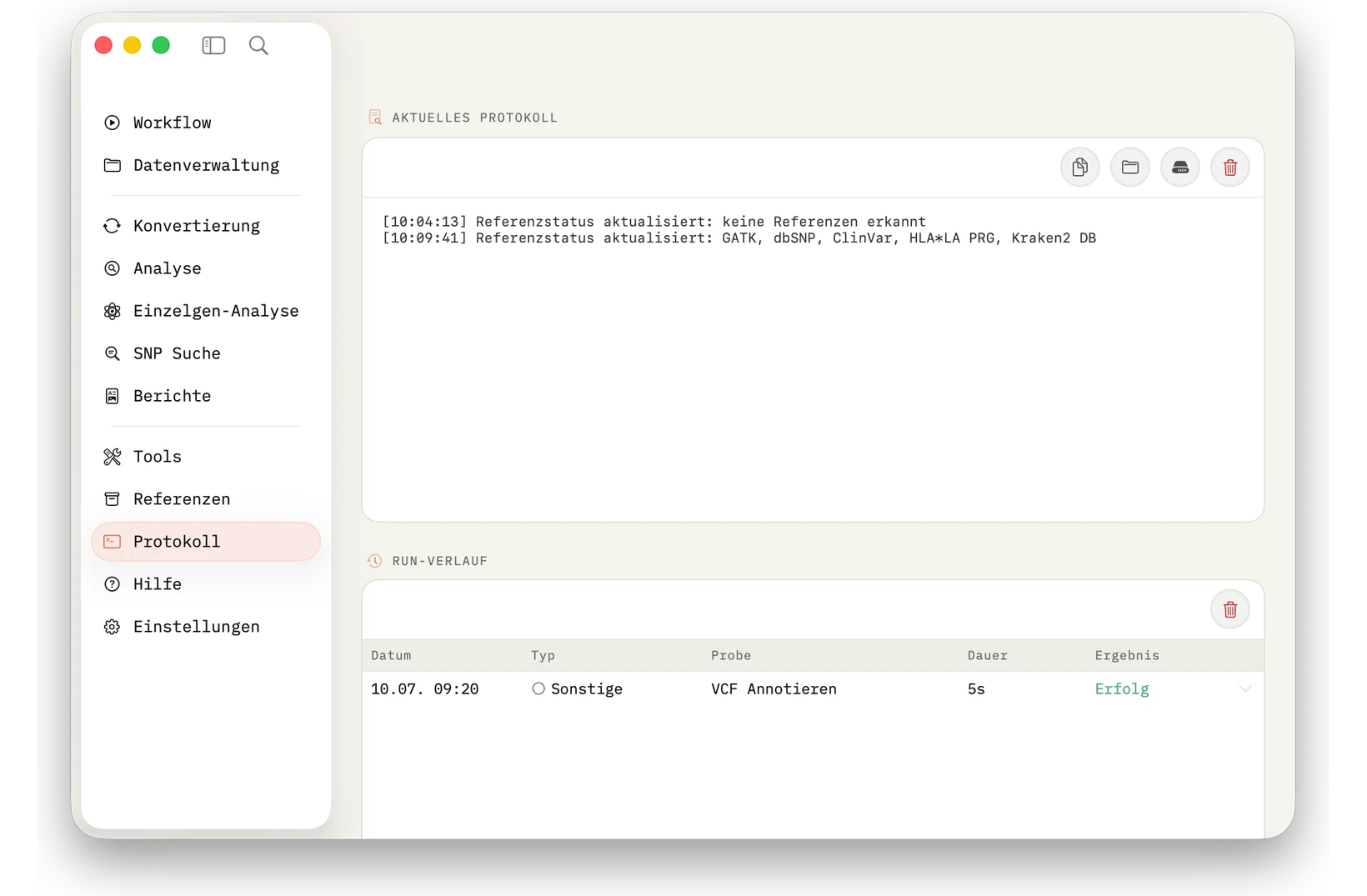The height and width of the screenshot is (896, 1367).
Task: Click the 10:04:13 log line
Action: (x=653, y=222)
